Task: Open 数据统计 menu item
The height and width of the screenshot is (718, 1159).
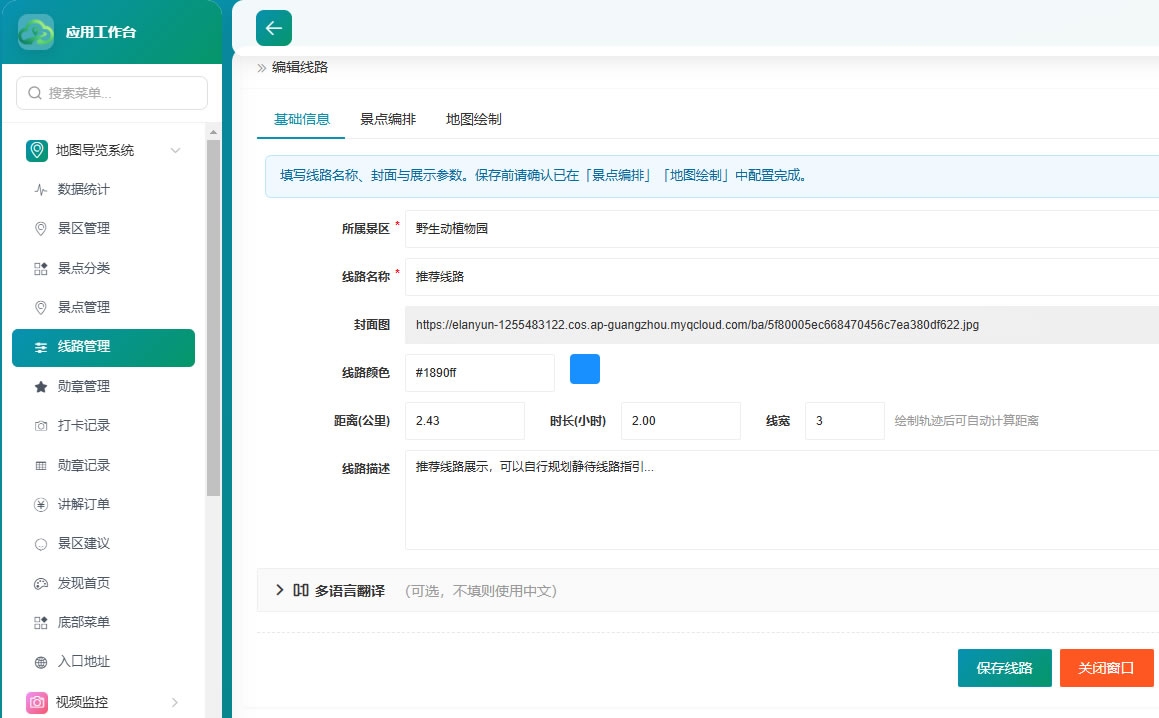Action: pos(103,189)
